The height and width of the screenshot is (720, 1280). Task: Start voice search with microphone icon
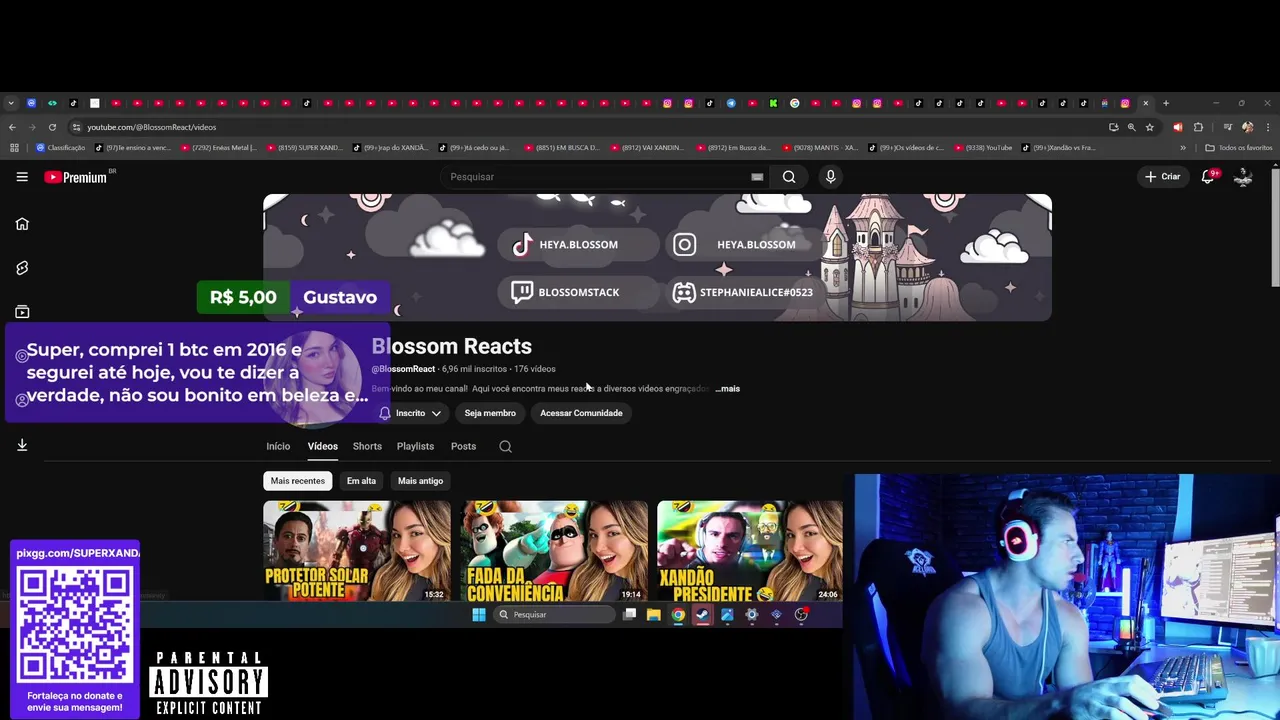[x=830, y=177]
